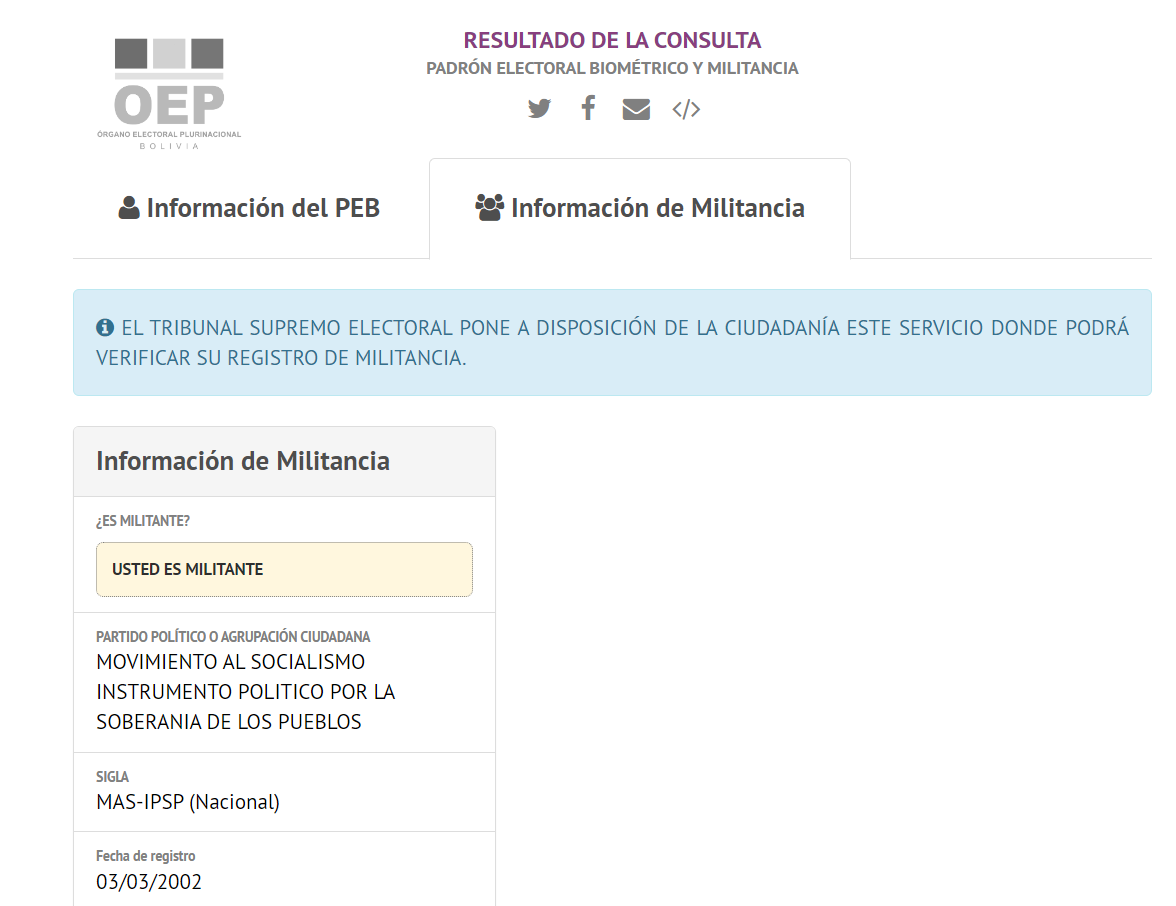Viewport: 1176px width, 906px height.
Task: Switch to the Información del PEB tab
Action: [x=250, y=208]
